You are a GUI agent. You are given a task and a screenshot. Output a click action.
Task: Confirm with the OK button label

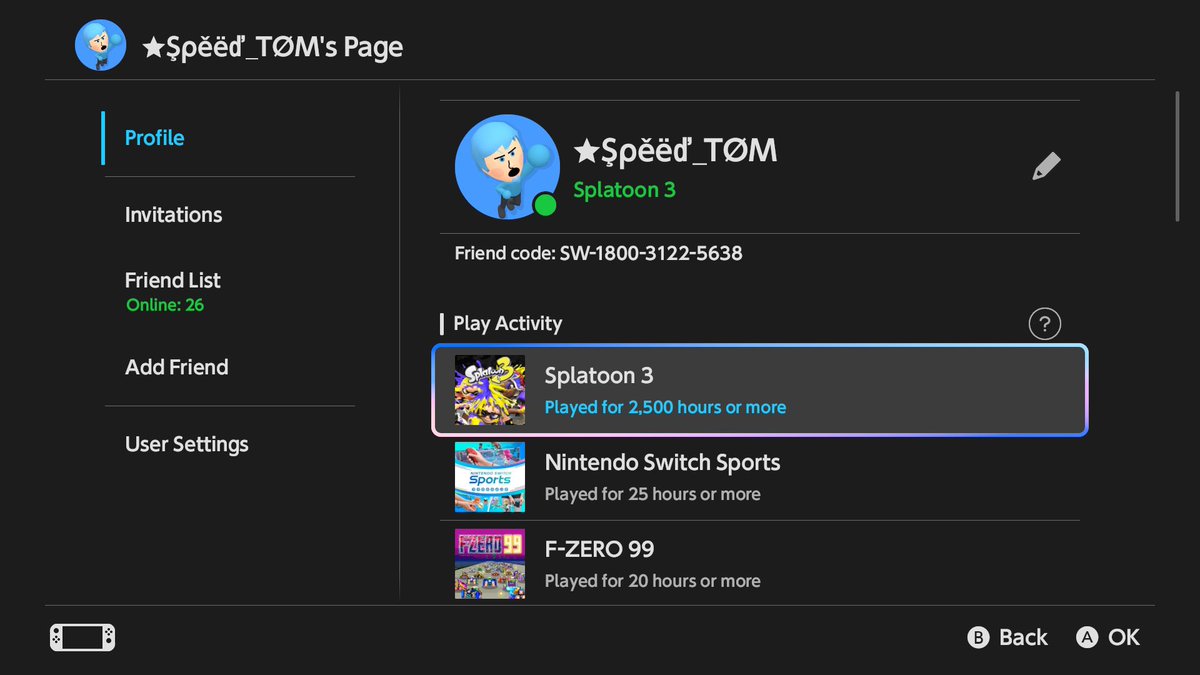click(x=1124, y=637)
